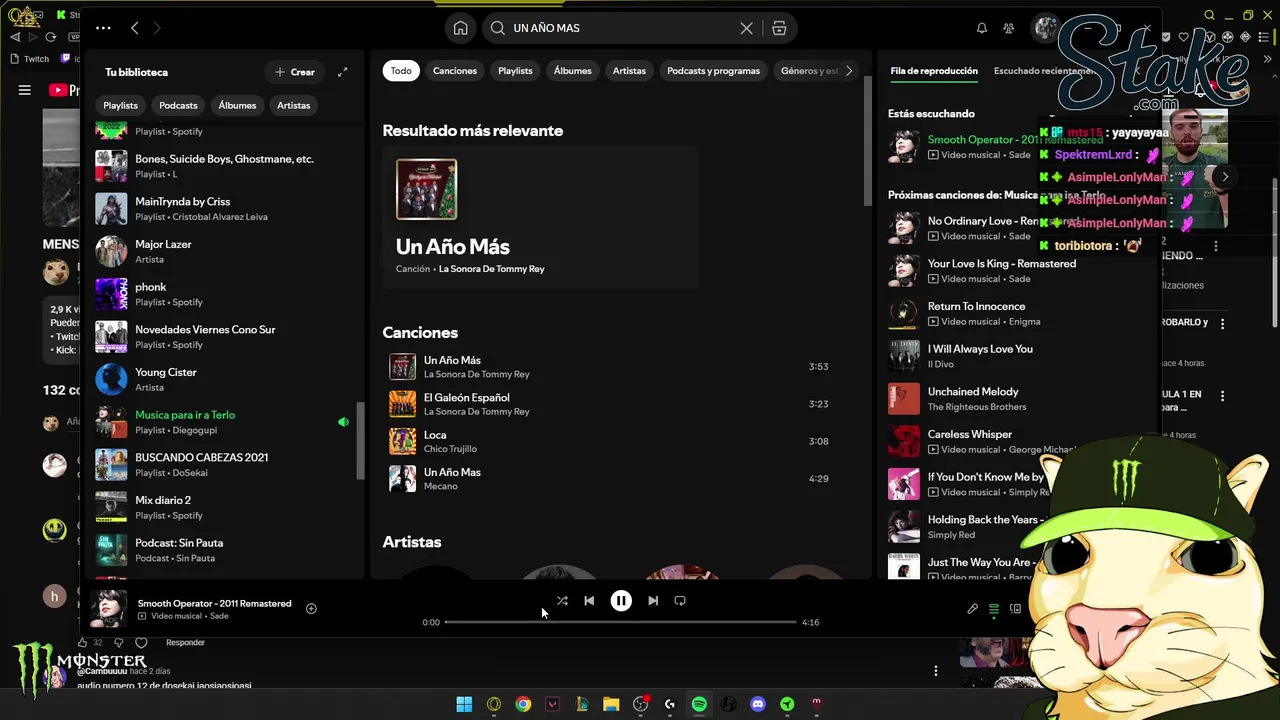Open Musica para ir a Terlo playlist
This screenshot has height=720, width=1280.
[226, 422]
